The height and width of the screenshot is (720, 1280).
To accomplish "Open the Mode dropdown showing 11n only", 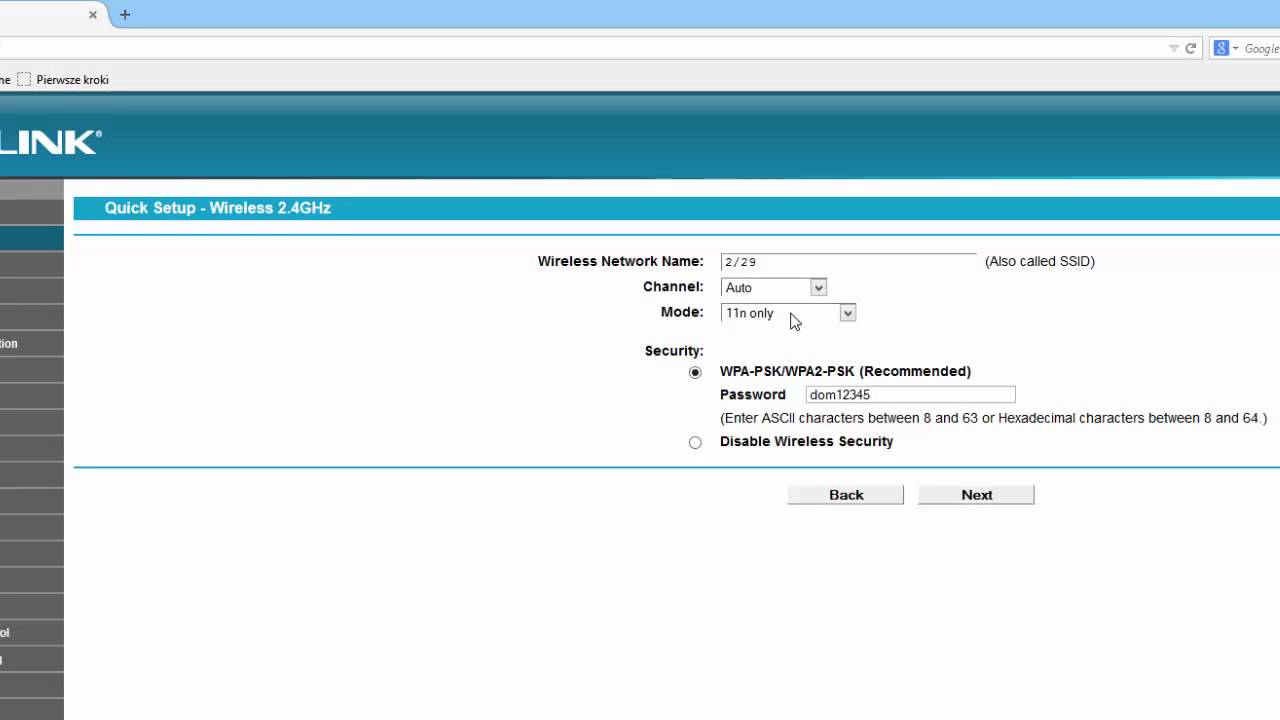I will tap(788, 313).
